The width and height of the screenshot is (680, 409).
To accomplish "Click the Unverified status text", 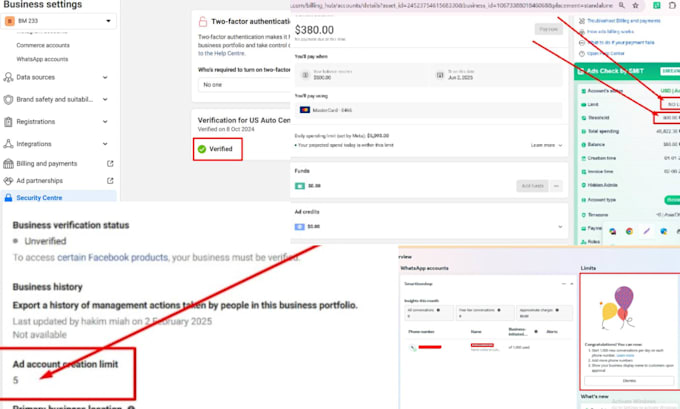I will [x=45, y=241].
